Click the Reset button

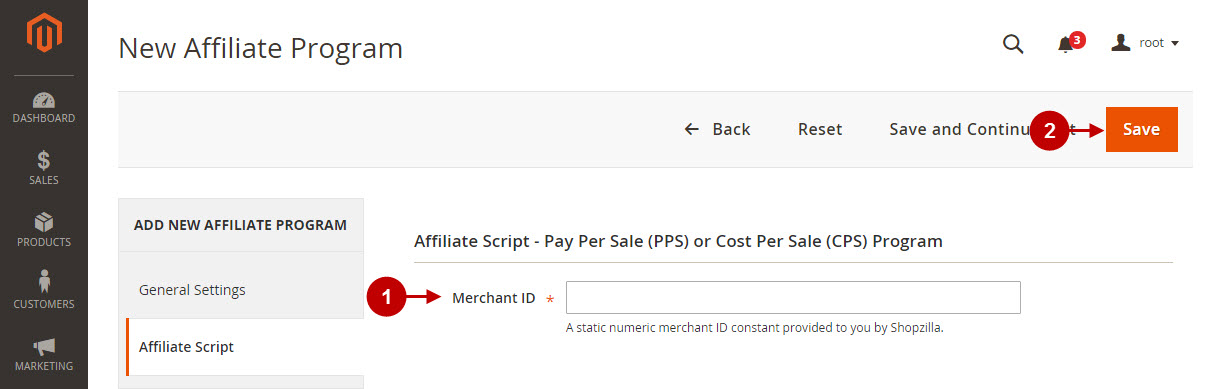click(x=820, y=129)
